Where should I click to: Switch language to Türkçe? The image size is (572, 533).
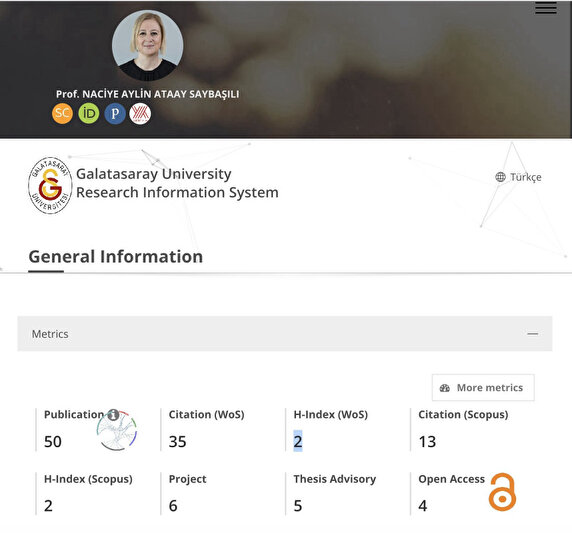pyautogui.click(x=518, y=177)
